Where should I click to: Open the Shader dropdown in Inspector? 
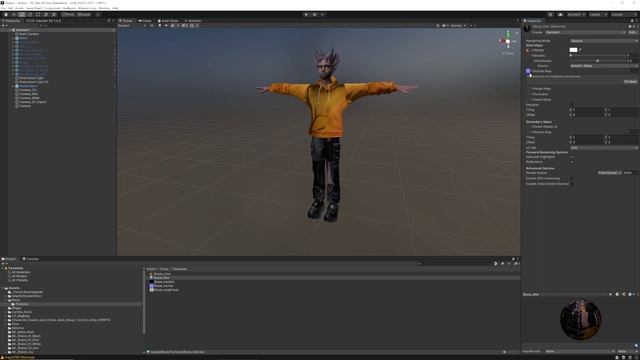(585, 32)
